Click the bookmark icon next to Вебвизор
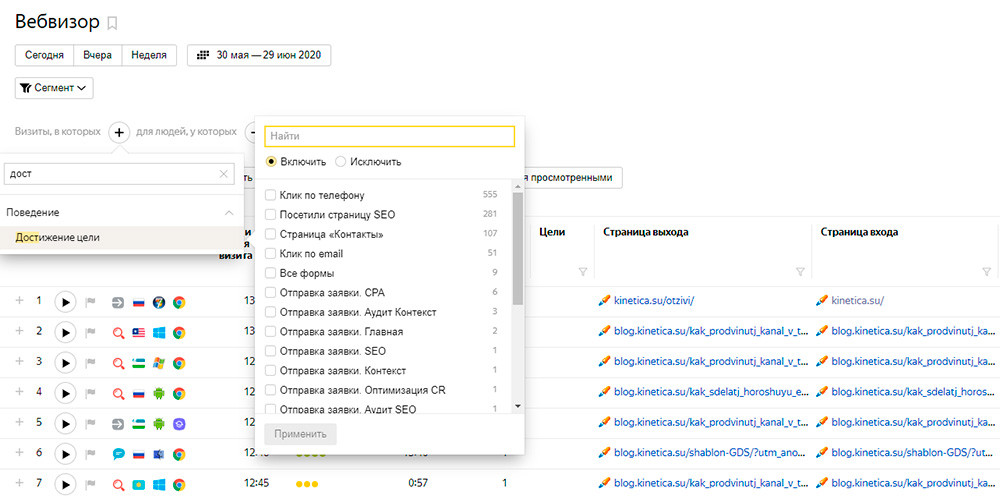The width and height of the screenshot is (1000, 499). click(112, 23)
